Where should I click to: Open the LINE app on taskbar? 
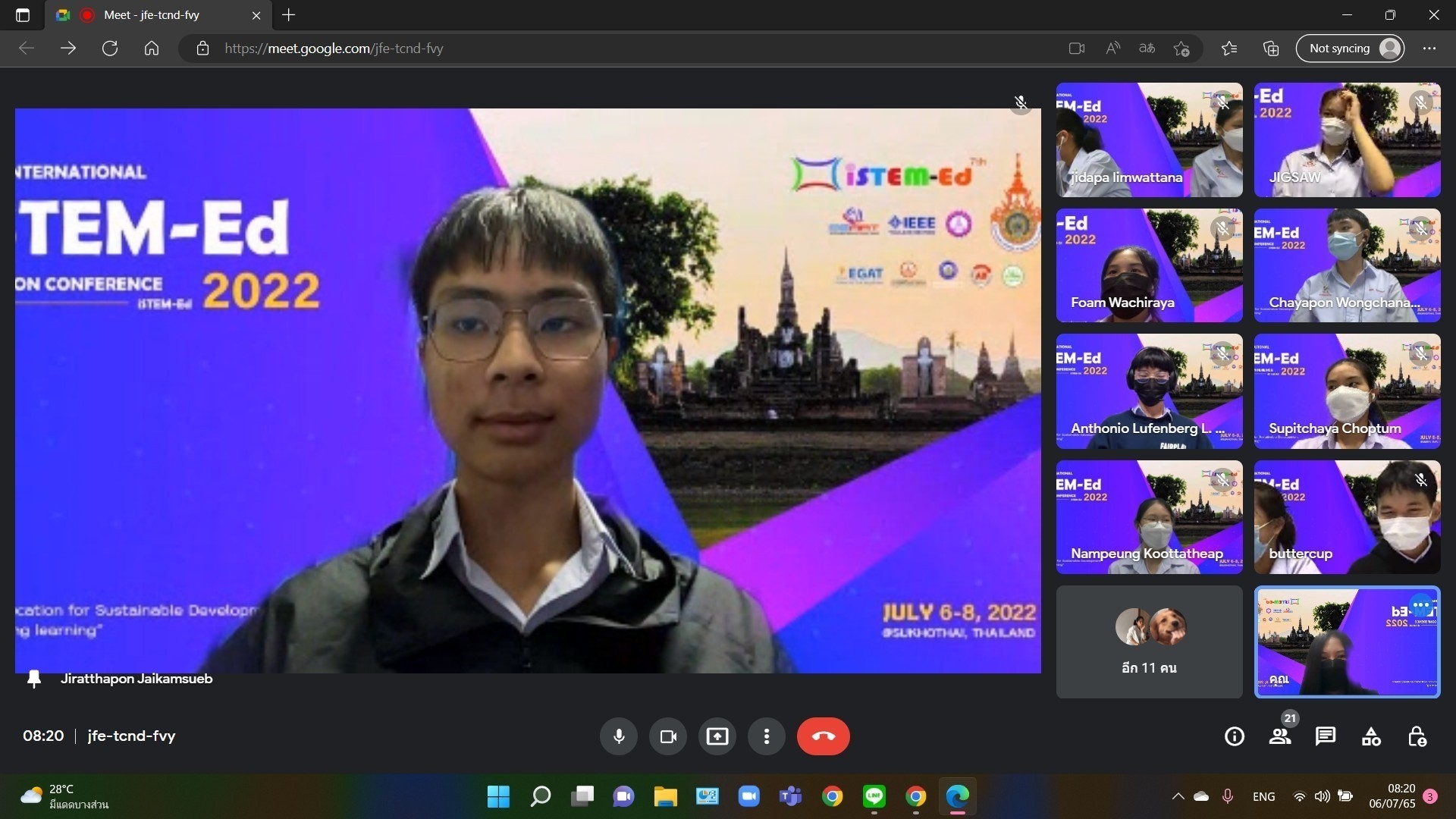coord(874,796)
